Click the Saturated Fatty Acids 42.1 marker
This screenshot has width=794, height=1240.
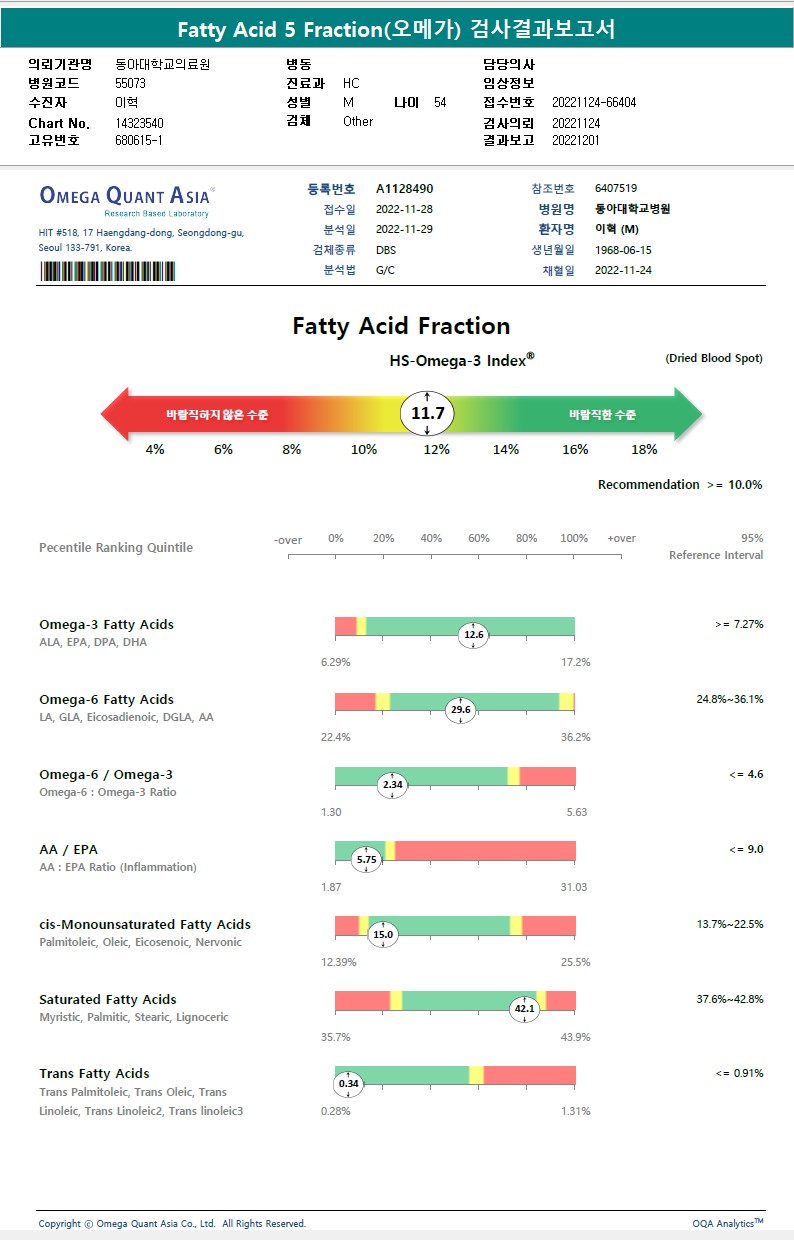[x=525, y=1009]
